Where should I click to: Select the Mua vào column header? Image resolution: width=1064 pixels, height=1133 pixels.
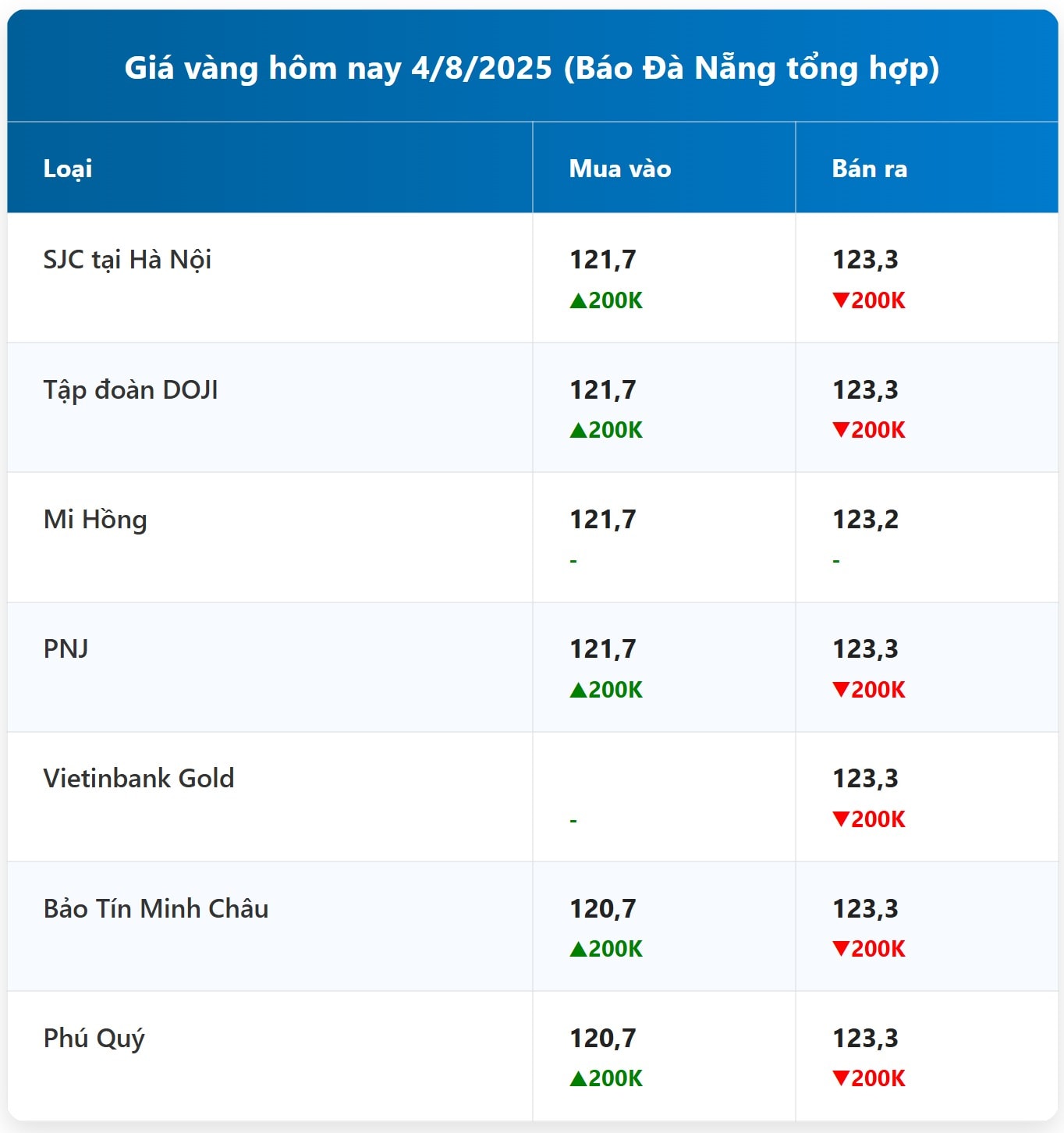pos(620,169)
